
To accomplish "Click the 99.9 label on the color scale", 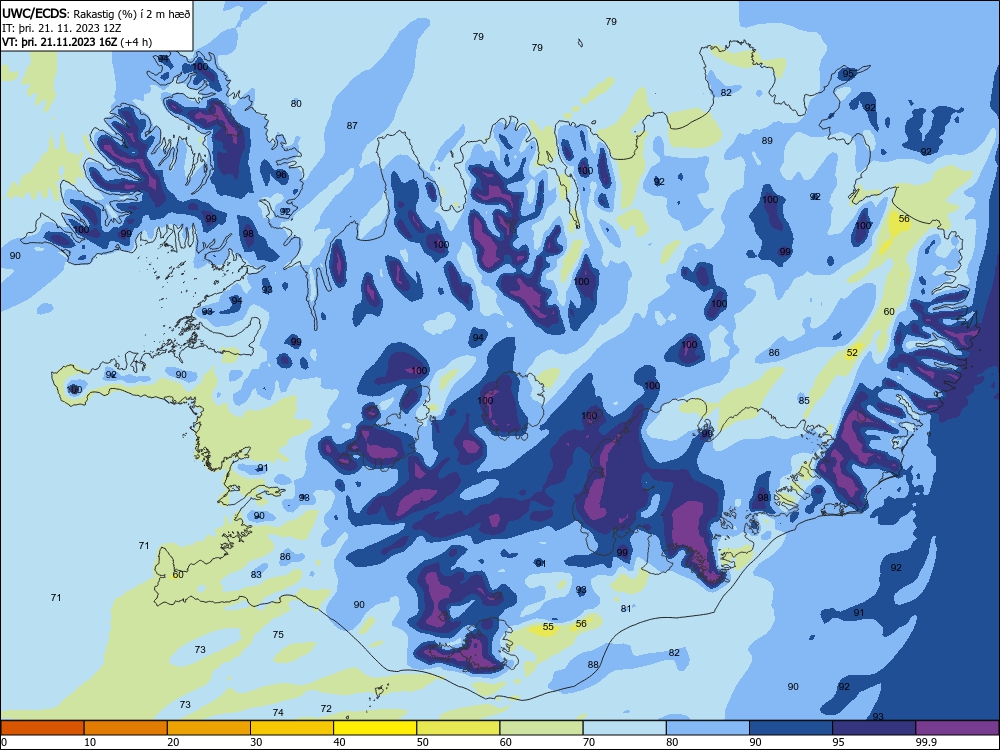I will click(925, 742).
